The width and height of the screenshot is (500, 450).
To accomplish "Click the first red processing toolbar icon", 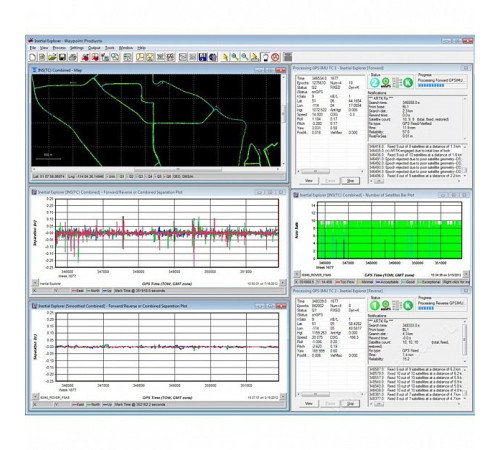I will 85,57.
